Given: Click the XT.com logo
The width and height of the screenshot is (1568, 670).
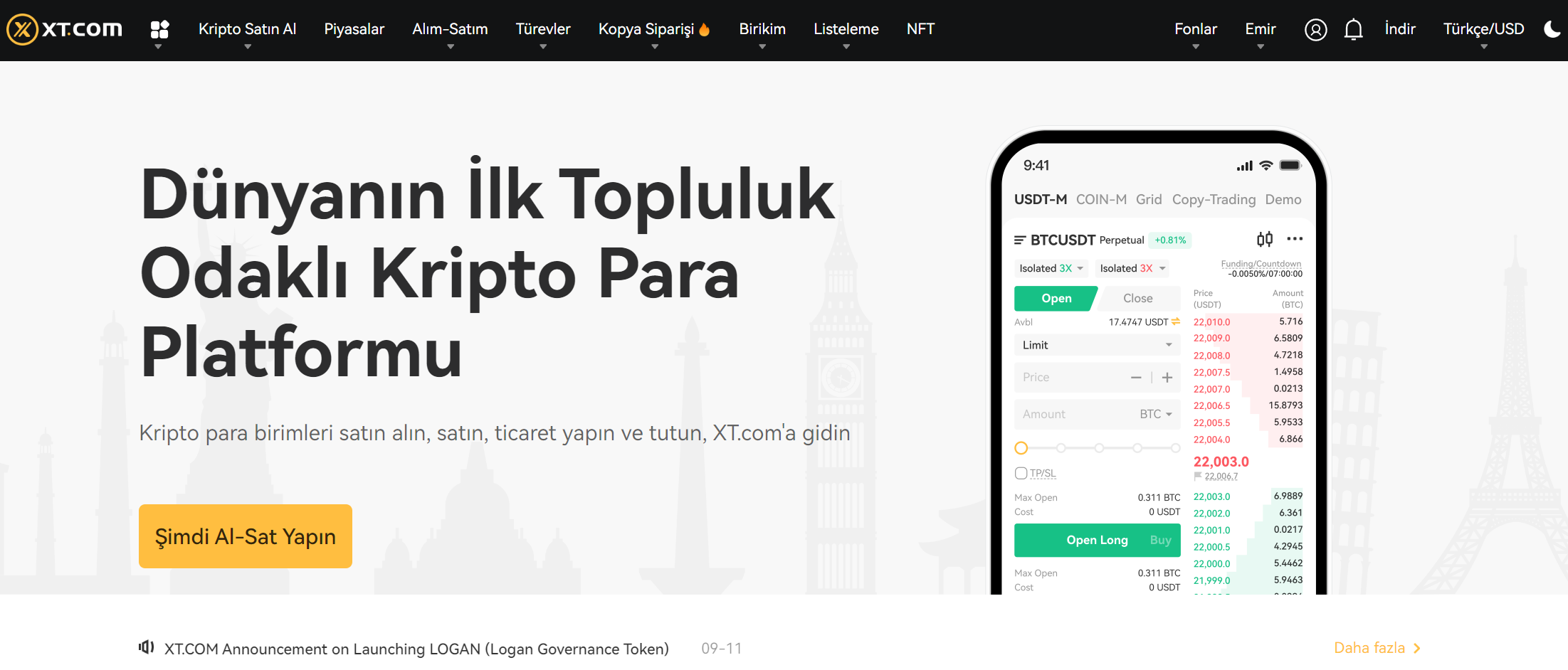Looking at the screenshot, I should [65, 29].
